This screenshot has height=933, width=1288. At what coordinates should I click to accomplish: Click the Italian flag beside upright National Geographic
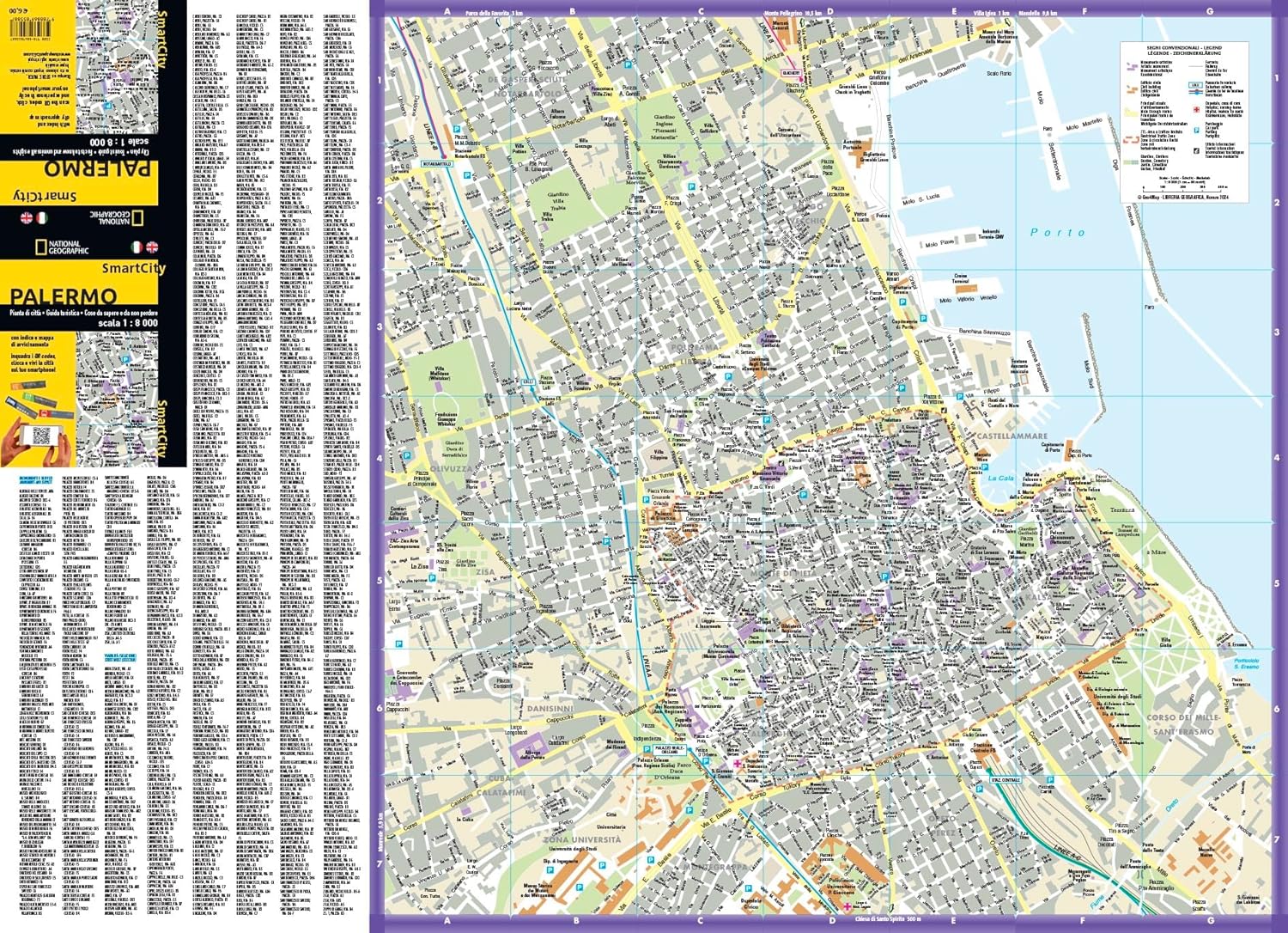pos(136,247)
